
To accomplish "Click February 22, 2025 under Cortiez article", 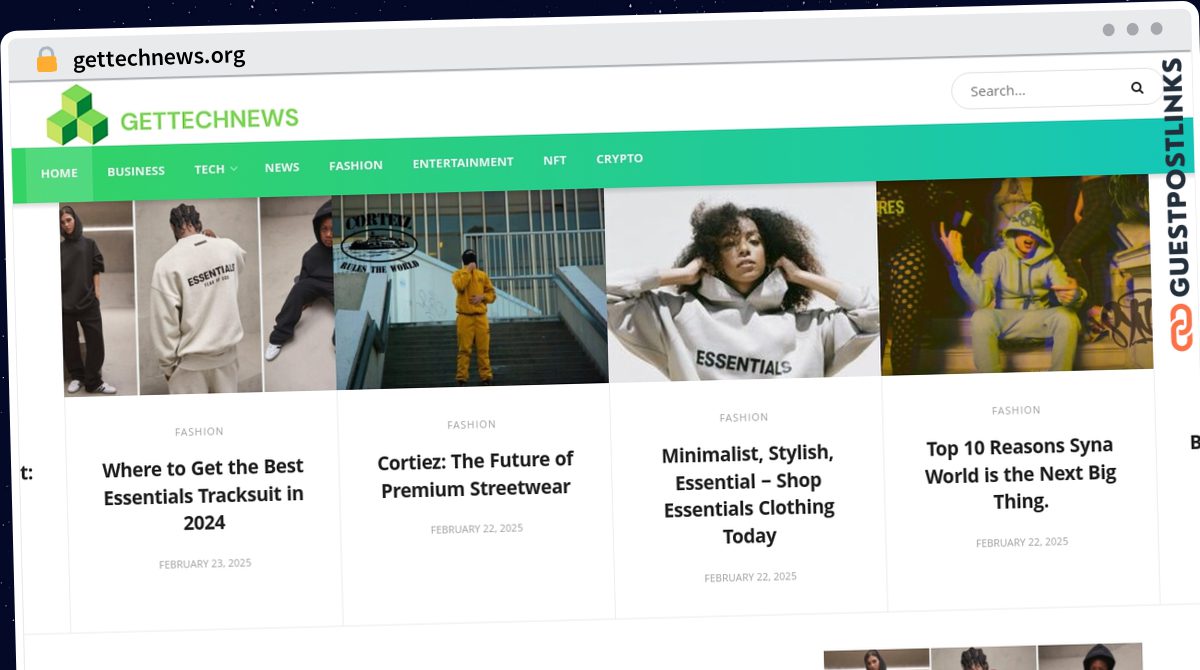I will [477, 529].
